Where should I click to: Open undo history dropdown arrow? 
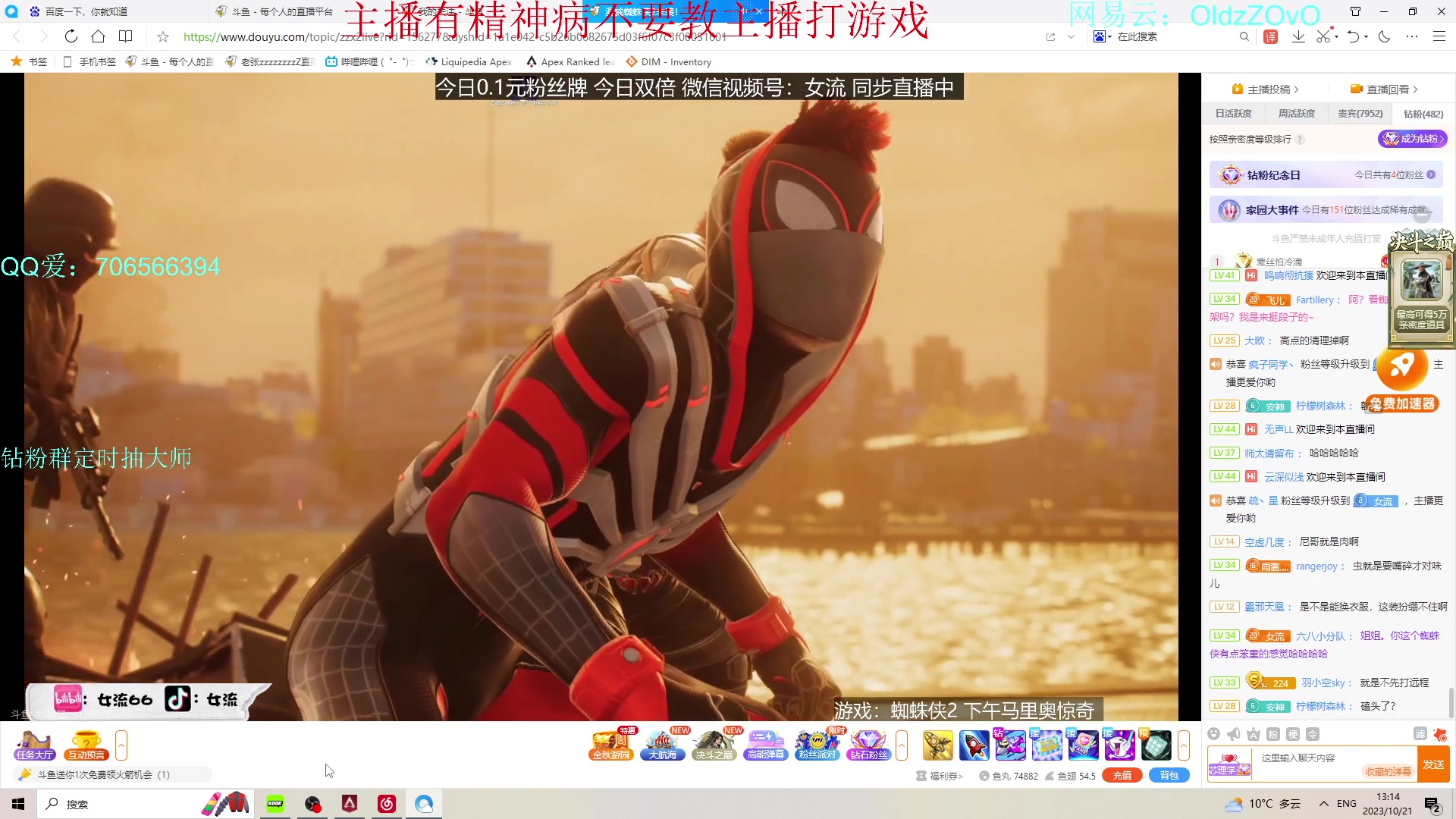click(1366, 36)
